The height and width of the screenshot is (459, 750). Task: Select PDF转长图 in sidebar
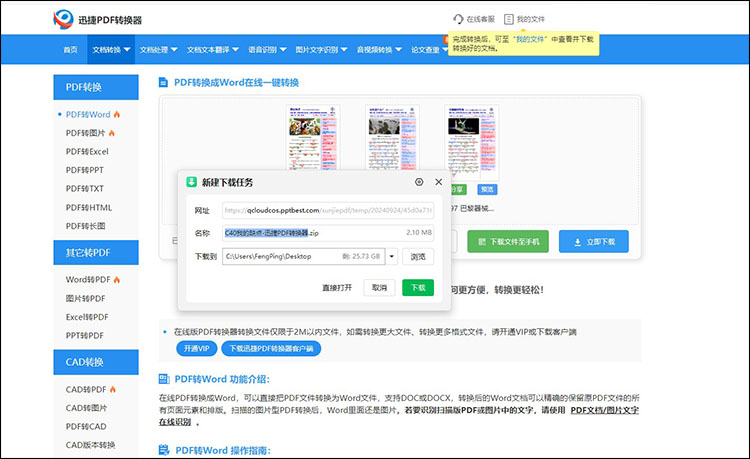click(x=85, y=226)
